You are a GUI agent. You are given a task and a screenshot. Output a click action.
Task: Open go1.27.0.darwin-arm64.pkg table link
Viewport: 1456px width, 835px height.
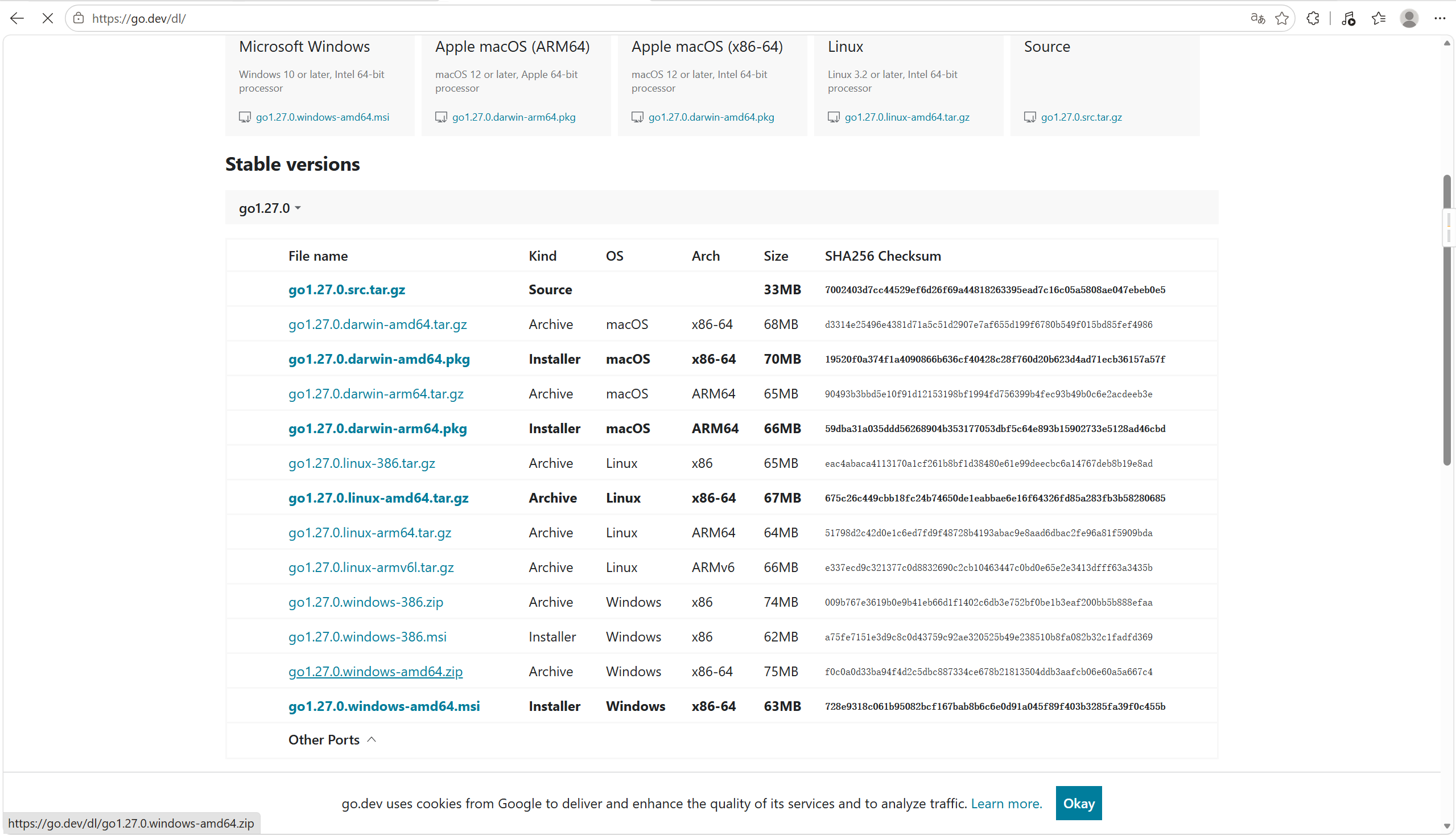378,429
